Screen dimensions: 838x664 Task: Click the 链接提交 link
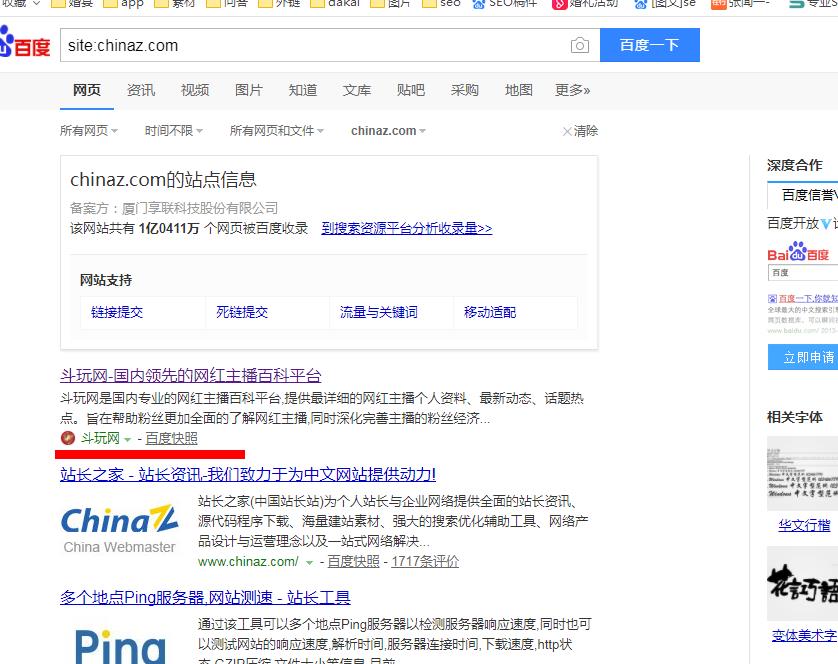(x=117, y=312)
